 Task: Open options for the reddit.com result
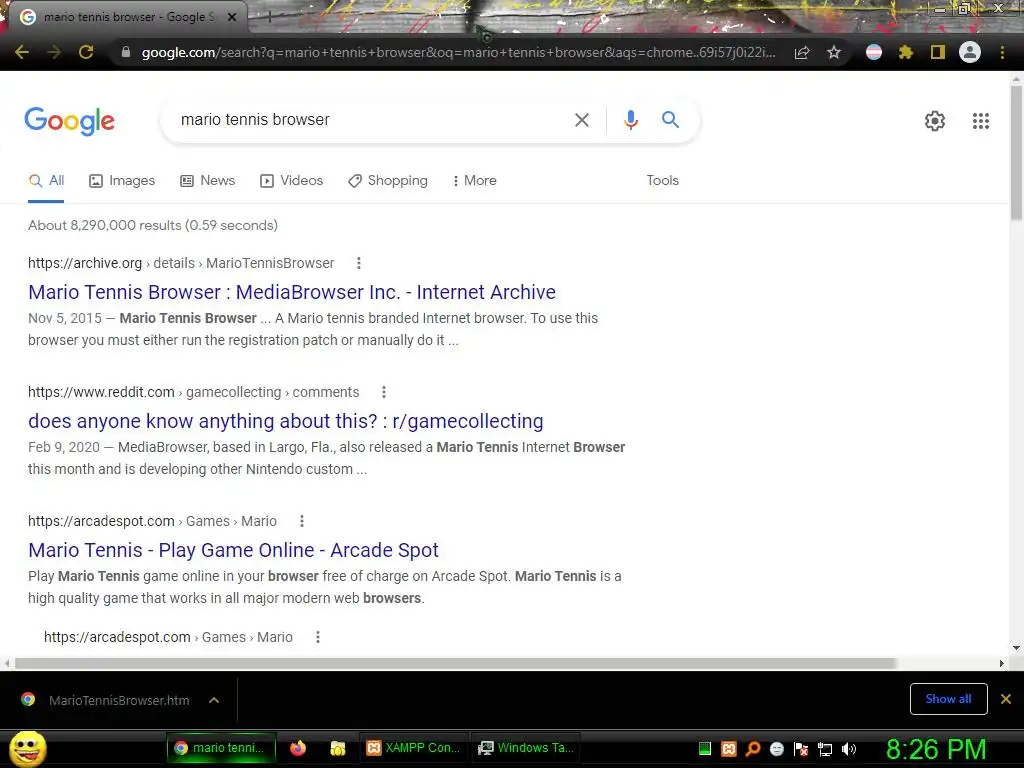384,392
